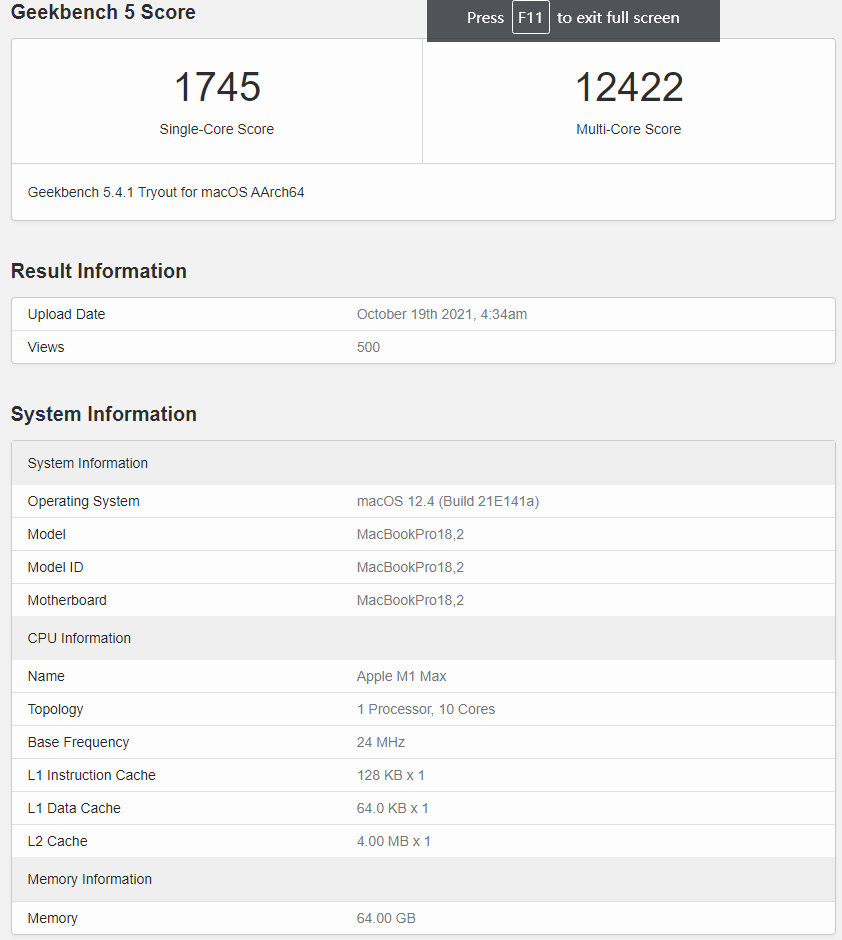Click the Apple M1 Max processor name
Screen dimensions: 842x940
pyautogui.click(x=401, y=676)
